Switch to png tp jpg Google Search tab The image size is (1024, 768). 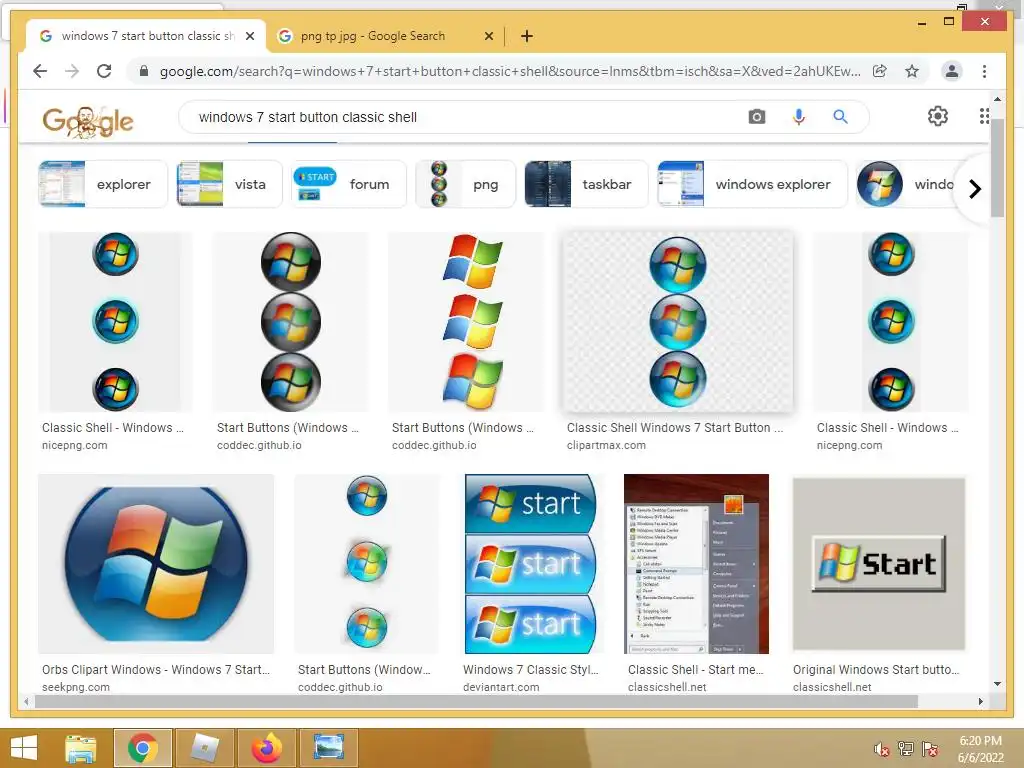(373, 36)
